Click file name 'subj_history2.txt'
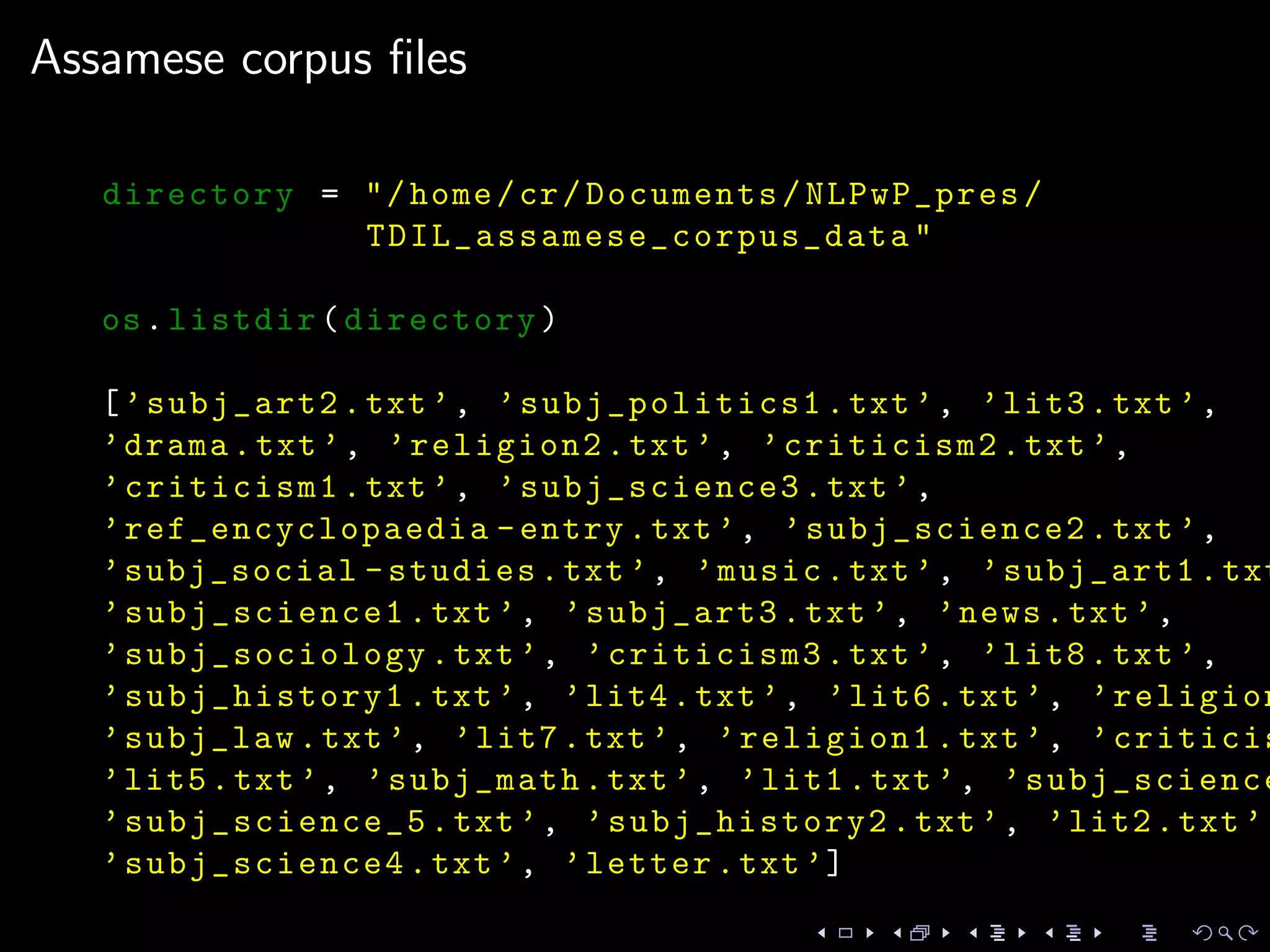 (791, 823)
